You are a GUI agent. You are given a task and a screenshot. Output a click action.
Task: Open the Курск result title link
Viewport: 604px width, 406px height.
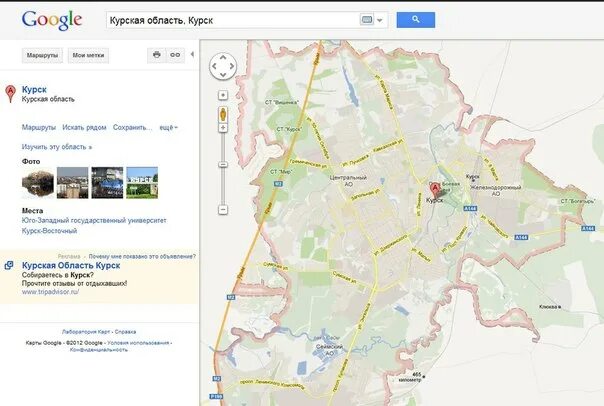[x=34, y=89]
